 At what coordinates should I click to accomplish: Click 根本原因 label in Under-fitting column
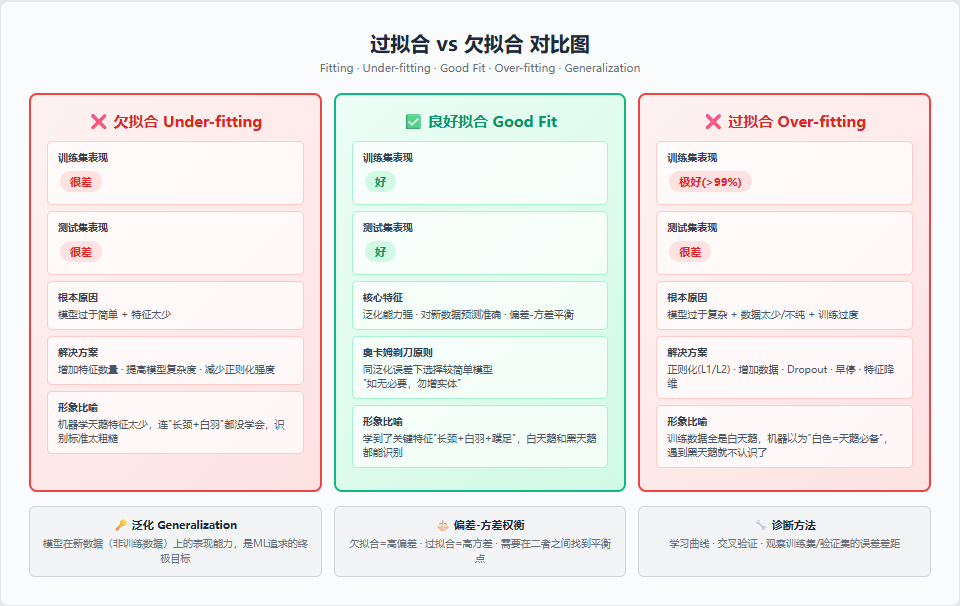point(78,297)
